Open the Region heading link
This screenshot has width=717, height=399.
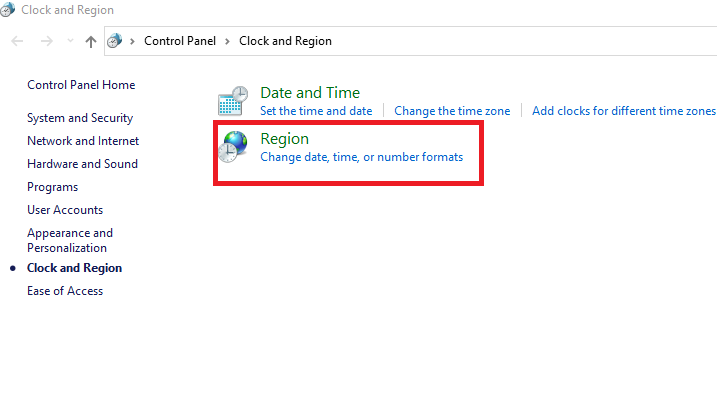[284, 139]
